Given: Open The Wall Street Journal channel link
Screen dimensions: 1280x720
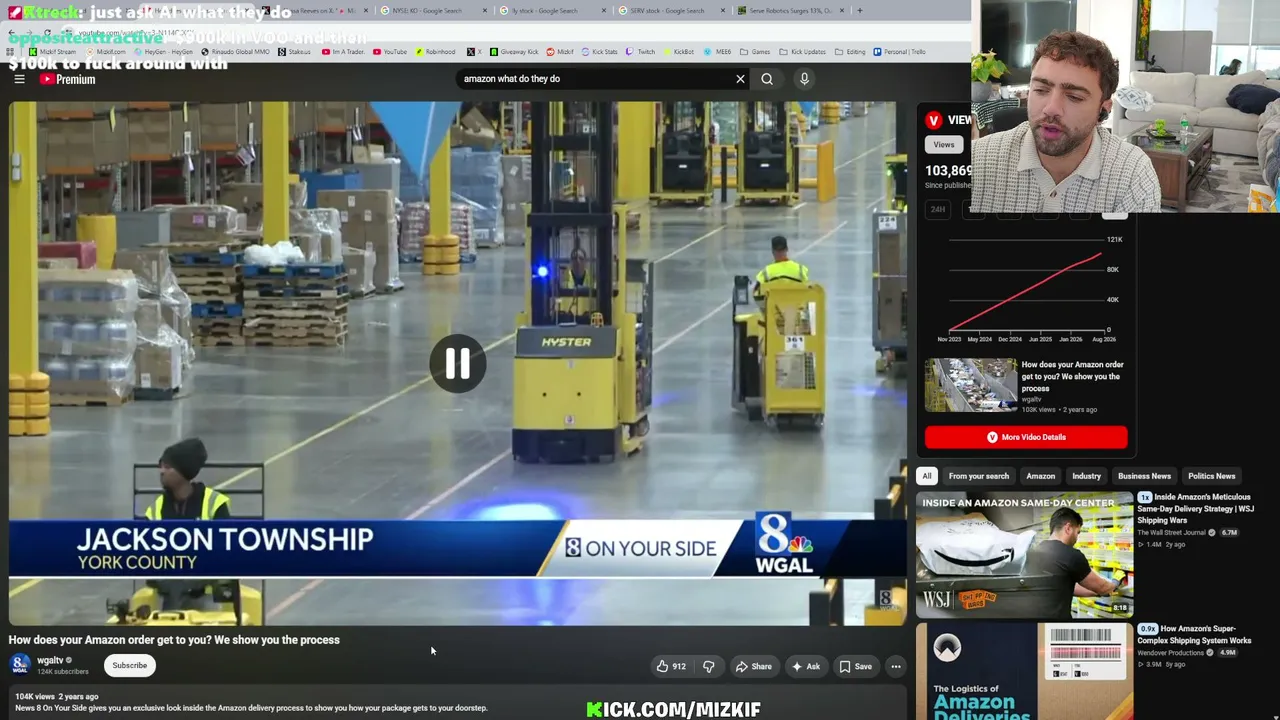Looking at the screenshot, I should [1173, 533].
